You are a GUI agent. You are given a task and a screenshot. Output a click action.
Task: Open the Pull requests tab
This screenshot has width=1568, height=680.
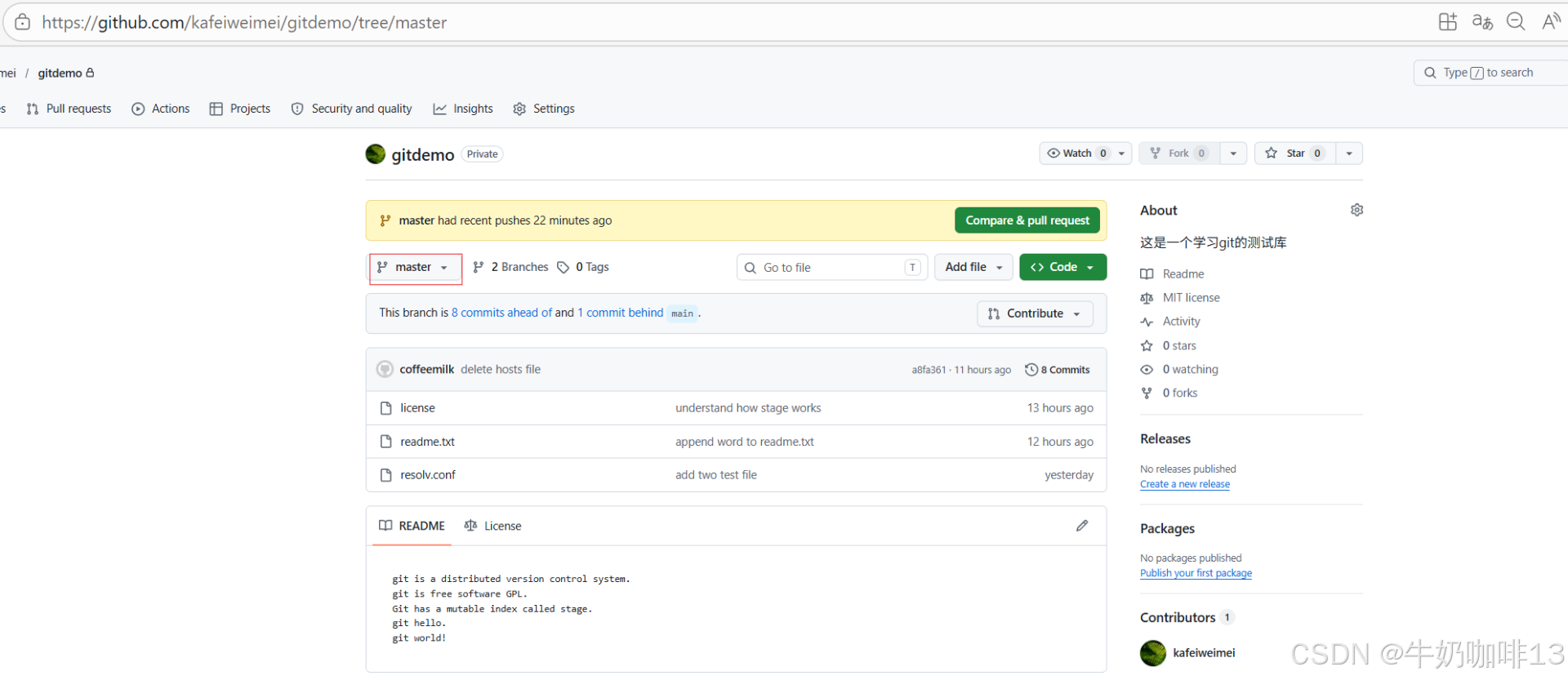tap(69, 109)
